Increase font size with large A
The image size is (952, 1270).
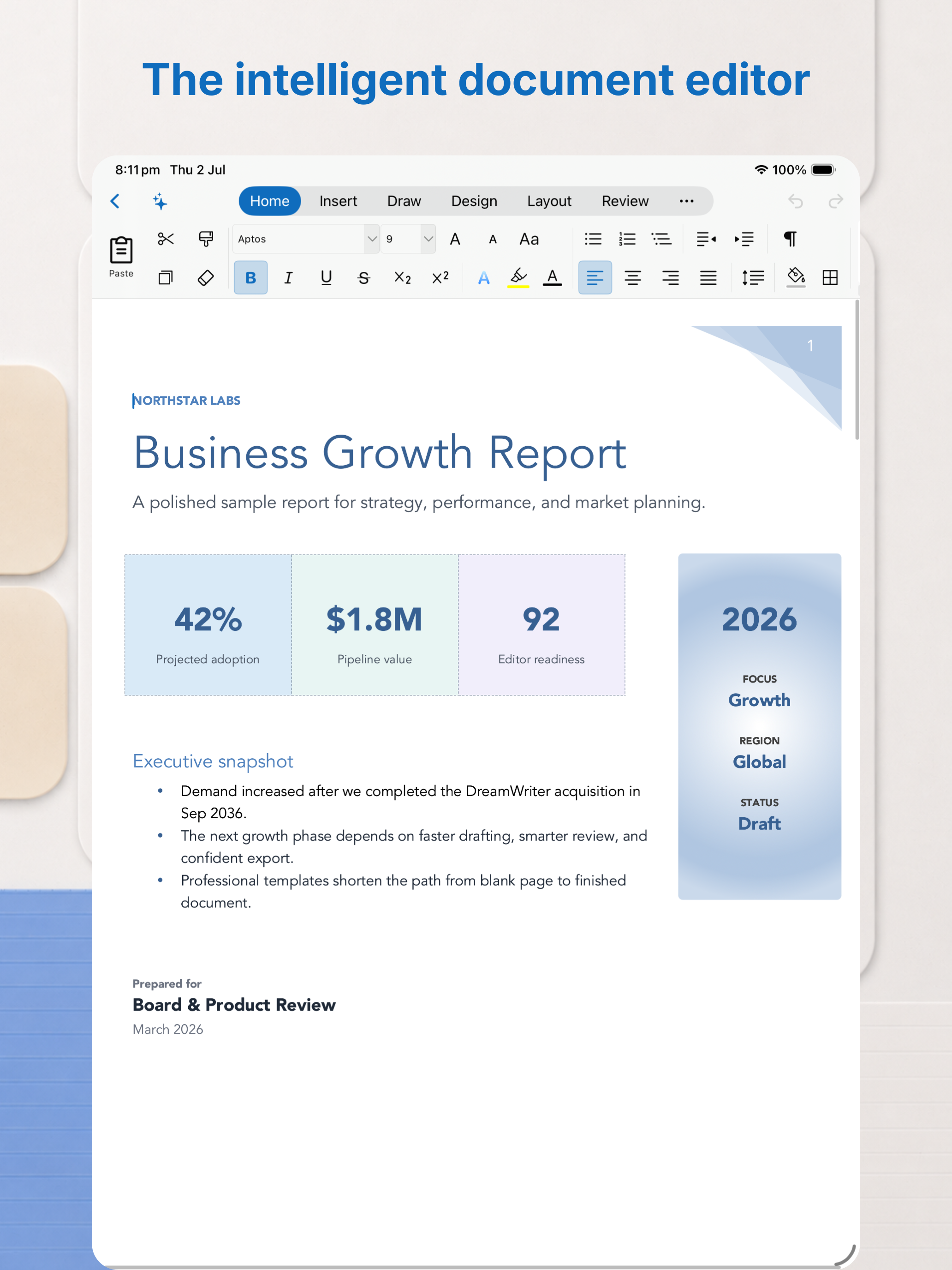pos(455,239)
